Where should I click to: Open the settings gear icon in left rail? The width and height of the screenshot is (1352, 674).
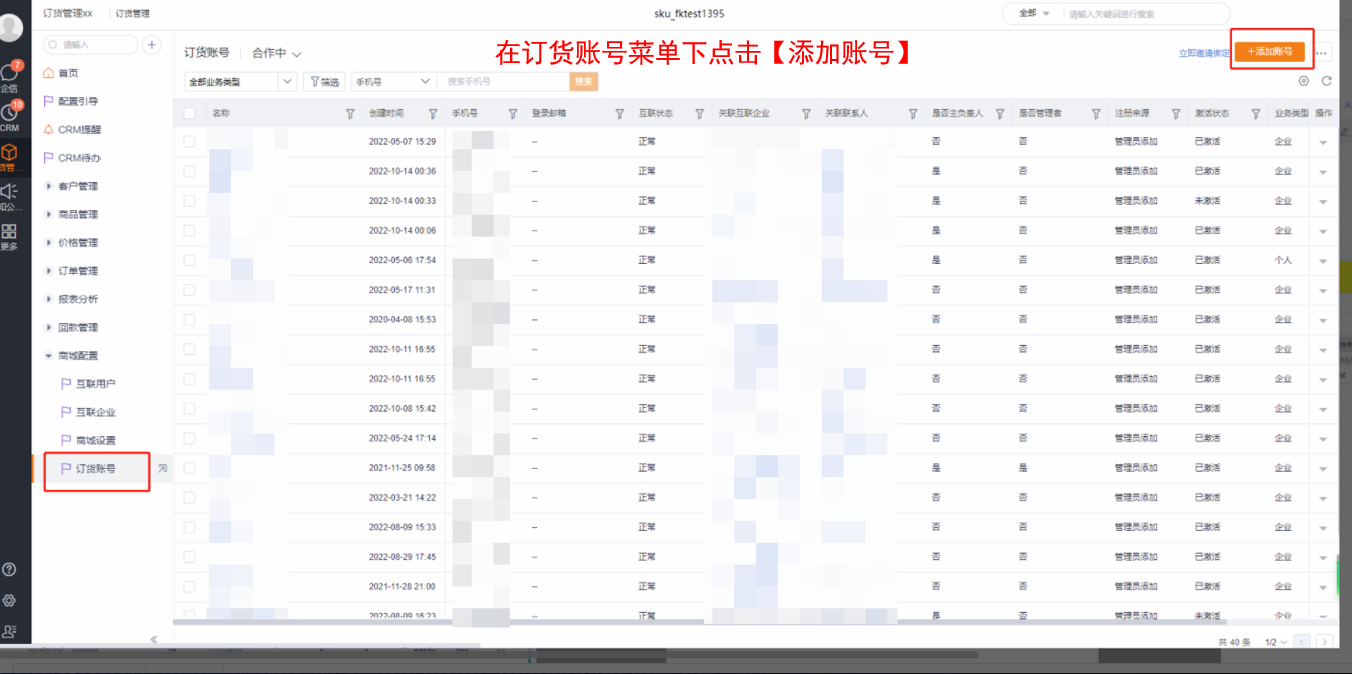[x=9, y=600]
